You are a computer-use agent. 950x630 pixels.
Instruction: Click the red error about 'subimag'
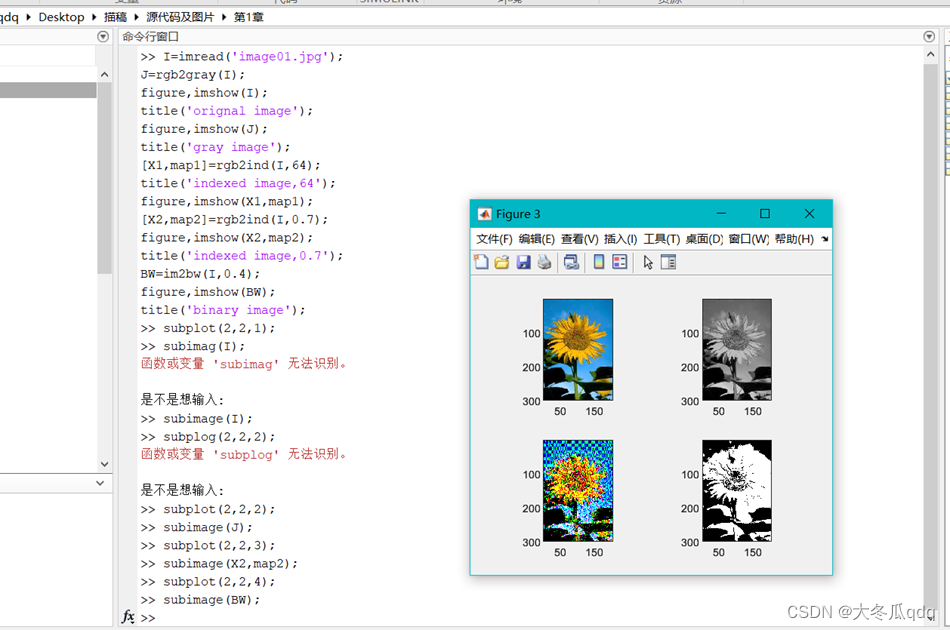tap(244, 363)
